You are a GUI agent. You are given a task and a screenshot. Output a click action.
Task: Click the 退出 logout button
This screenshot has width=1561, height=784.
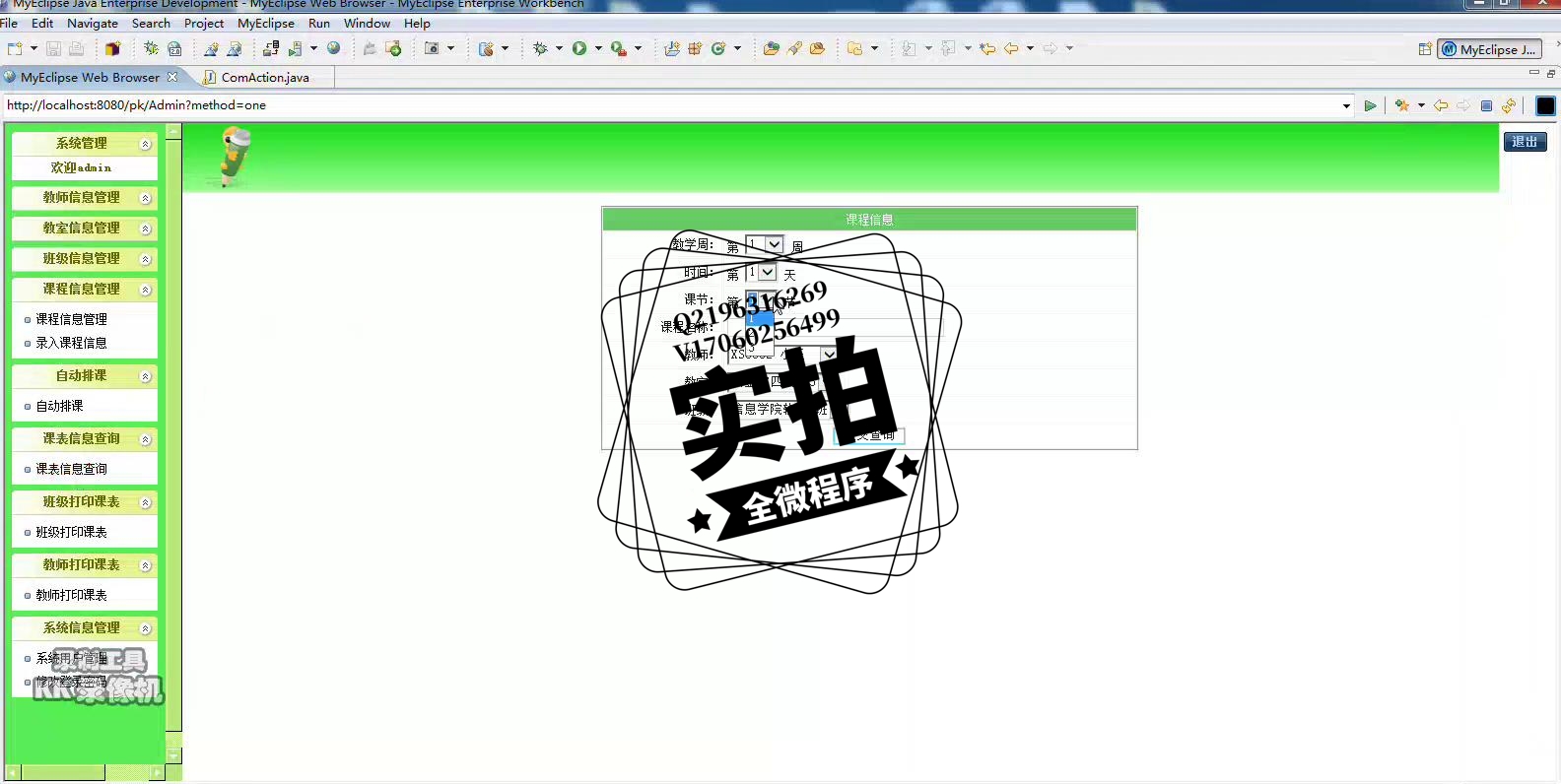pos(1526,142)
